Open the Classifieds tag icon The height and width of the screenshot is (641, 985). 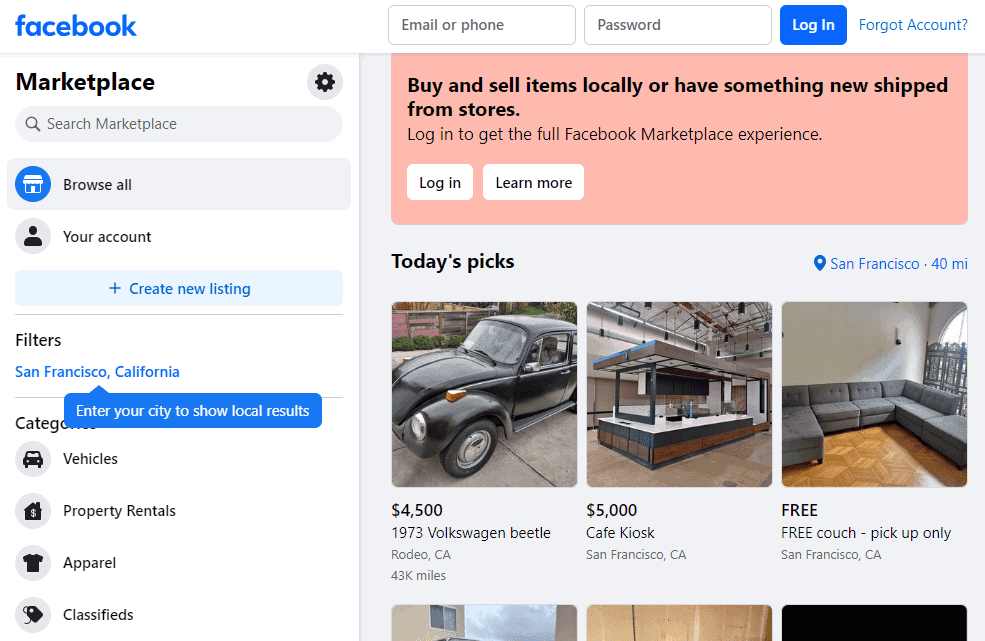[x=33, y=615]
